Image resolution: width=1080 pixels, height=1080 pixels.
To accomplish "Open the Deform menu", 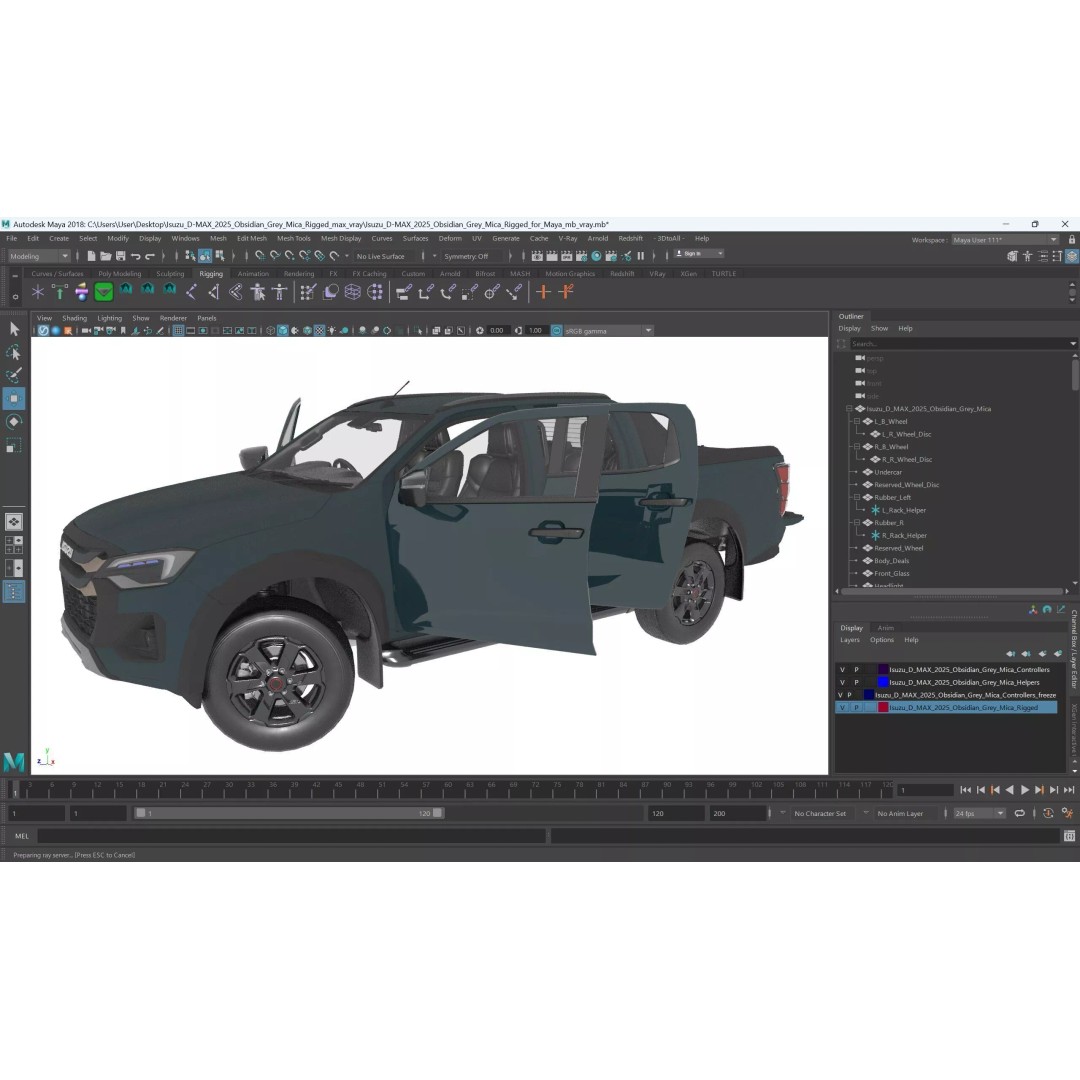I will click(x=450, y=238).
